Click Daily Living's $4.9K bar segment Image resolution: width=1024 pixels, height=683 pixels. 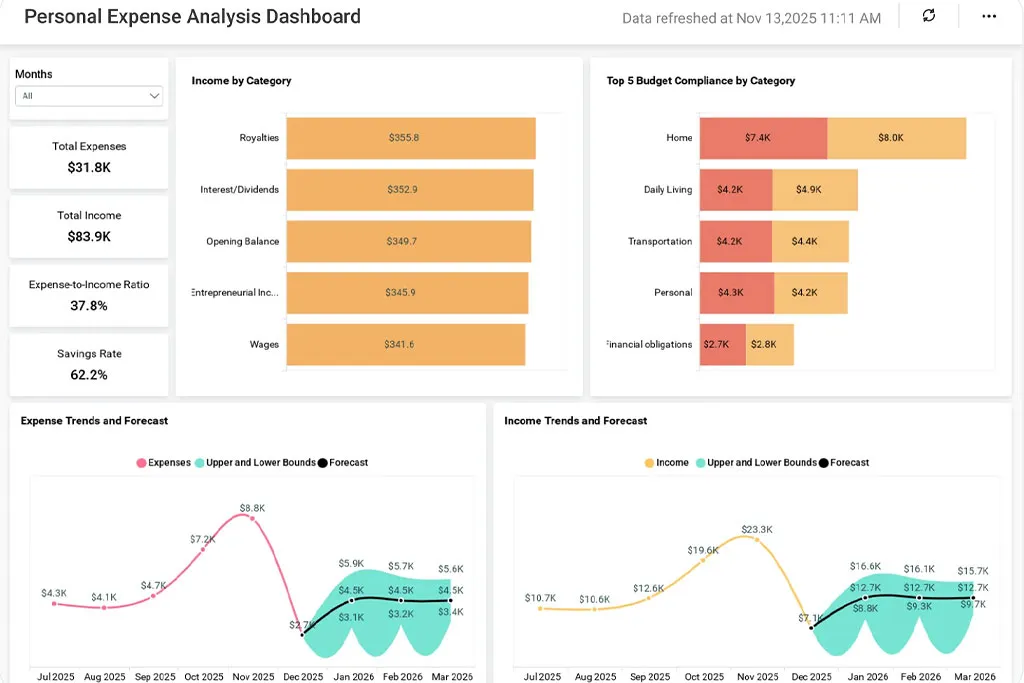coord(815,189)
